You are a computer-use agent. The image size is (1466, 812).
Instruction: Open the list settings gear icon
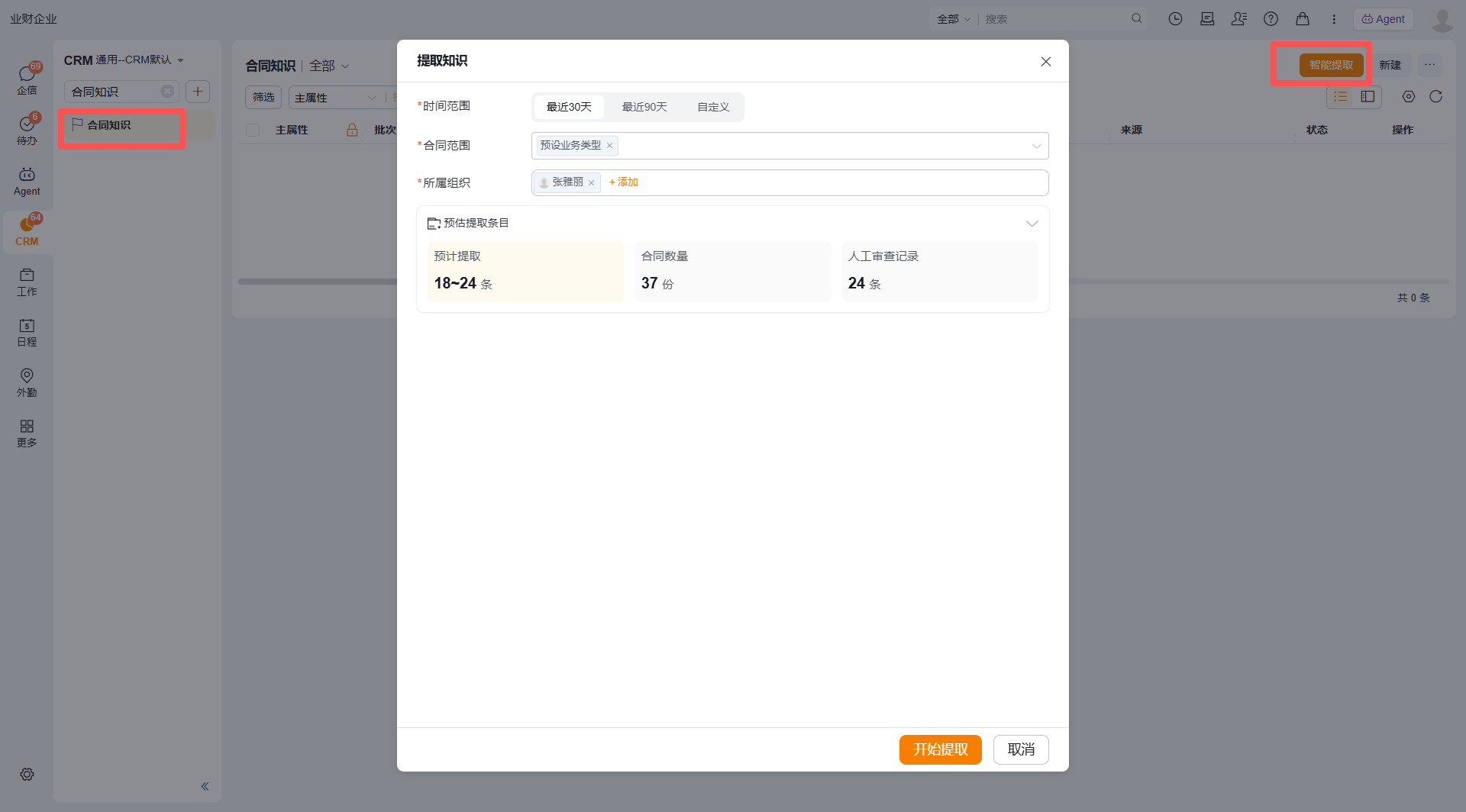pos(1409,96)
